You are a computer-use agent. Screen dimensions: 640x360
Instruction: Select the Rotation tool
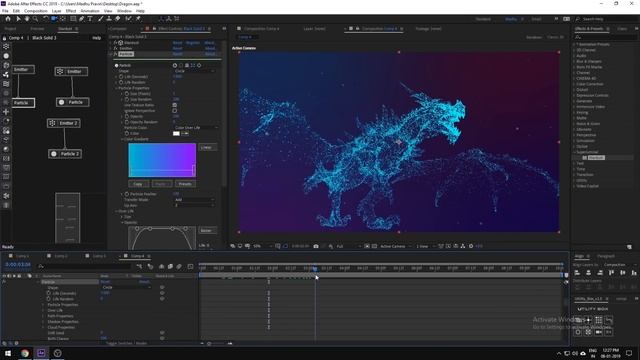[x=45, y=19]
